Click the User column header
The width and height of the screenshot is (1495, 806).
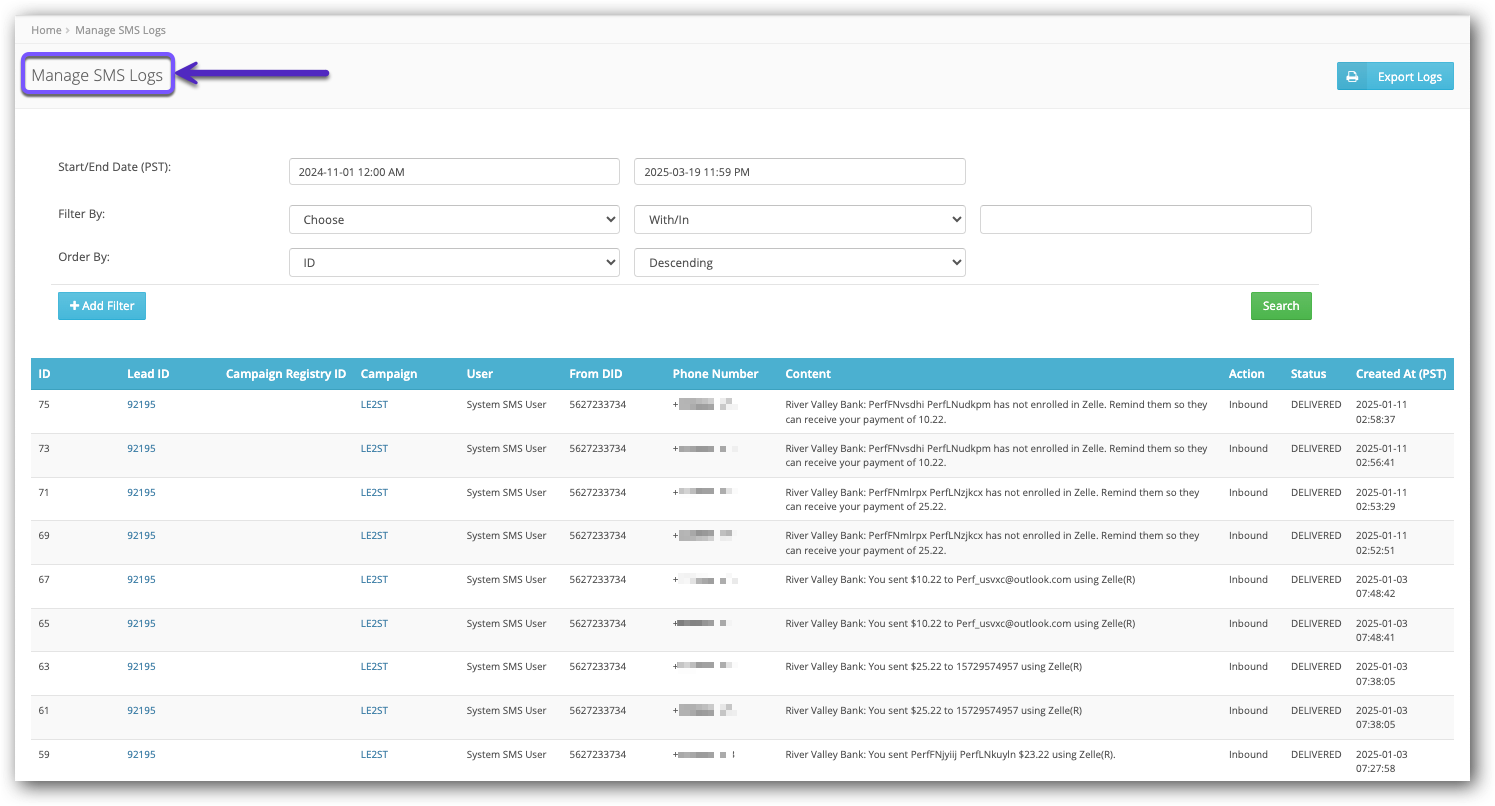[x=480, y=374]
